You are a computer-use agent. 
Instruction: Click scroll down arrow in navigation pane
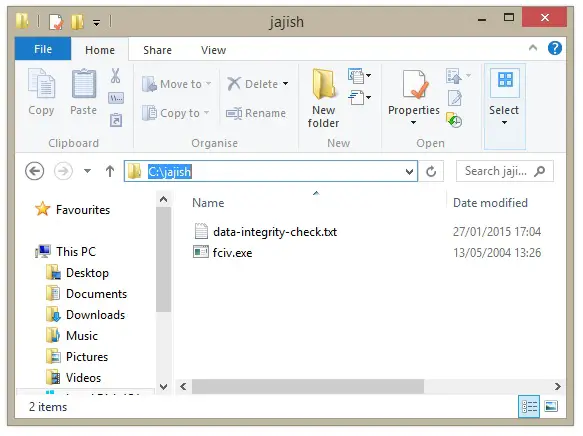point(163,387)
